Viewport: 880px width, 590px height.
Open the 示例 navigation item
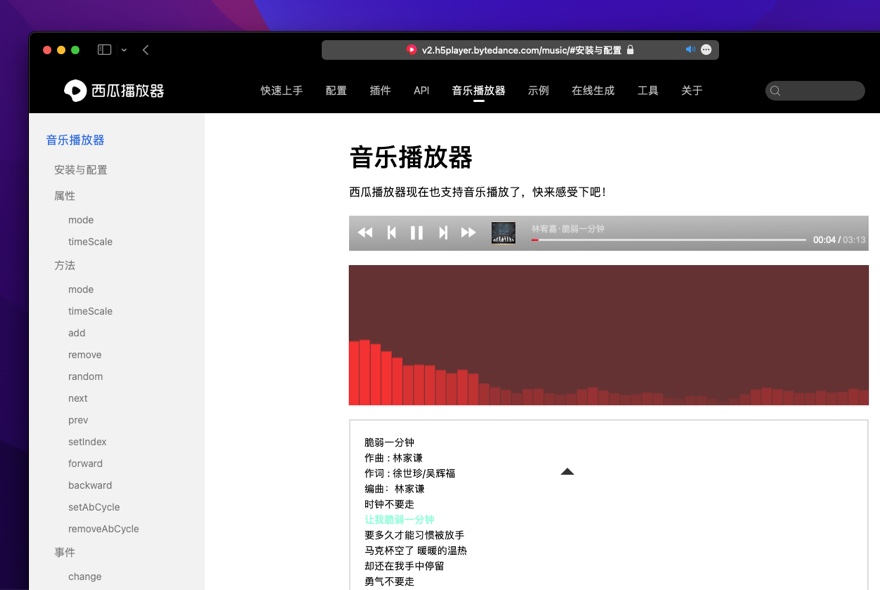point(538,90)
